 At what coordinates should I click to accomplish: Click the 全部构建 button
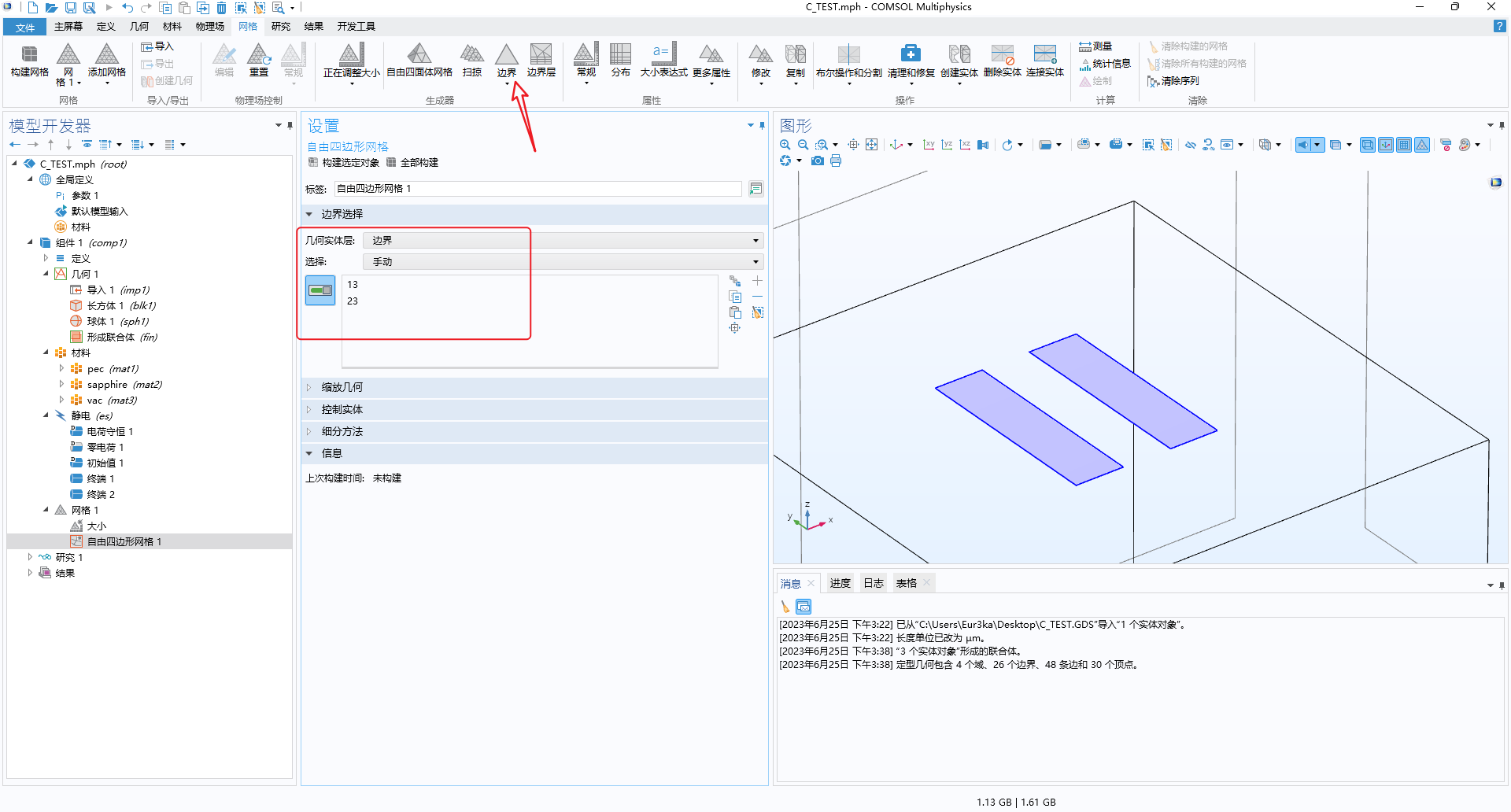pyautogui.click(x=412, y=163)
